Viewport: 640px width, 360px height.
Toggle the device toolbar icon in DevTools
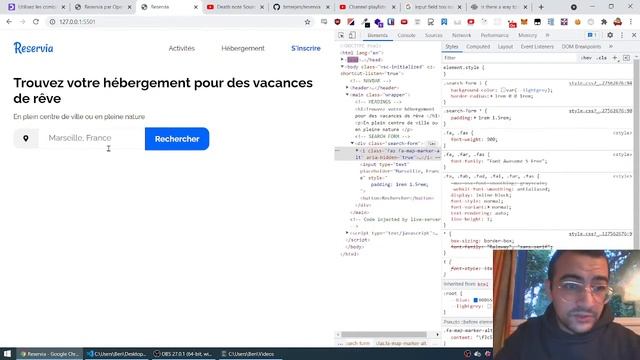(x=352, y=36)
